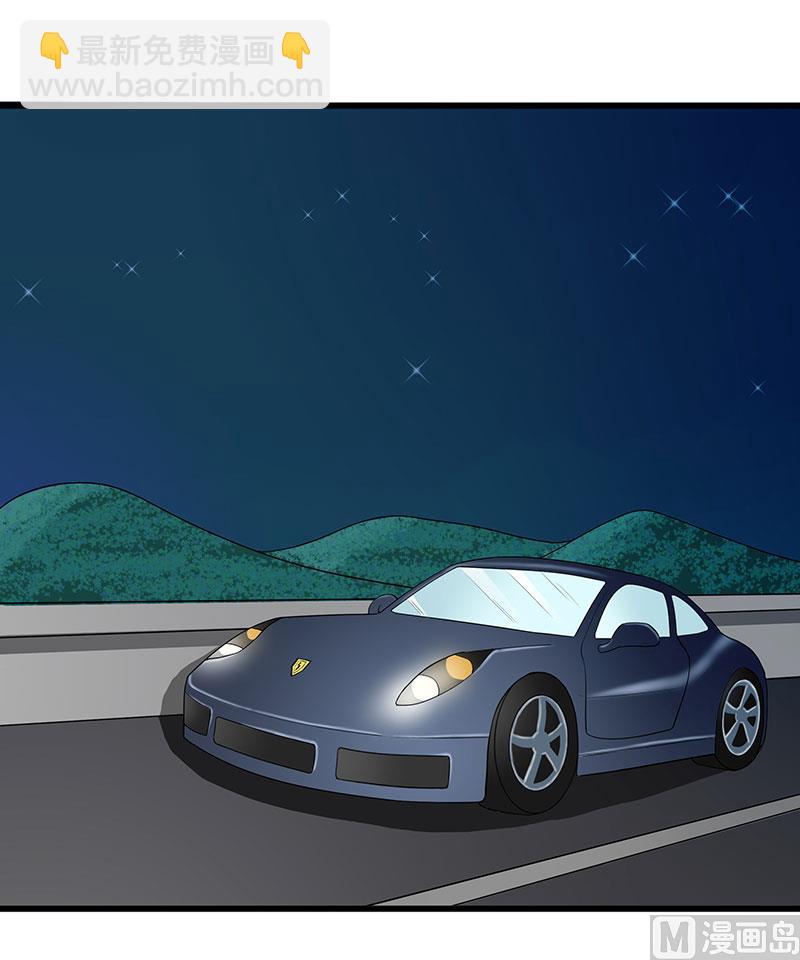Screen dimensions: 800x960
Task: Click the front wheel of the car
Action: [x=537, y=743]
